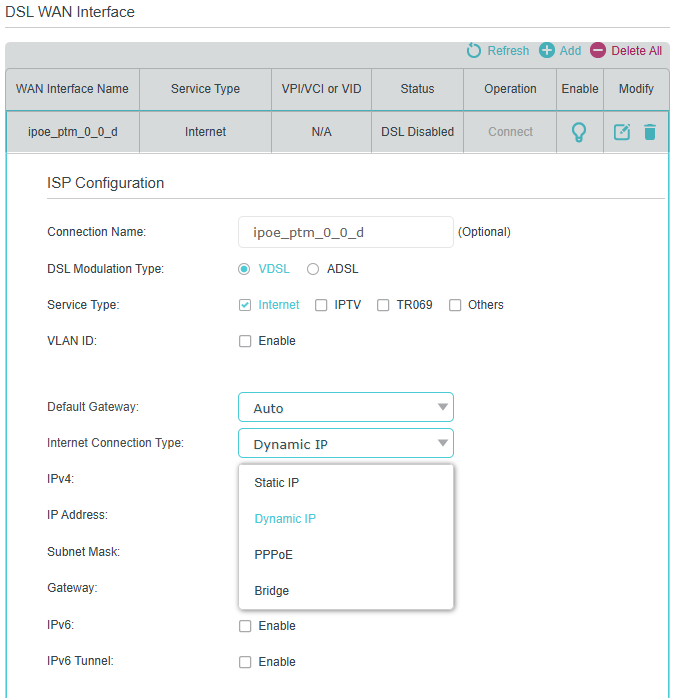Click the red Delete All minus icon
675x698 pixels.
tap(598, 50)
